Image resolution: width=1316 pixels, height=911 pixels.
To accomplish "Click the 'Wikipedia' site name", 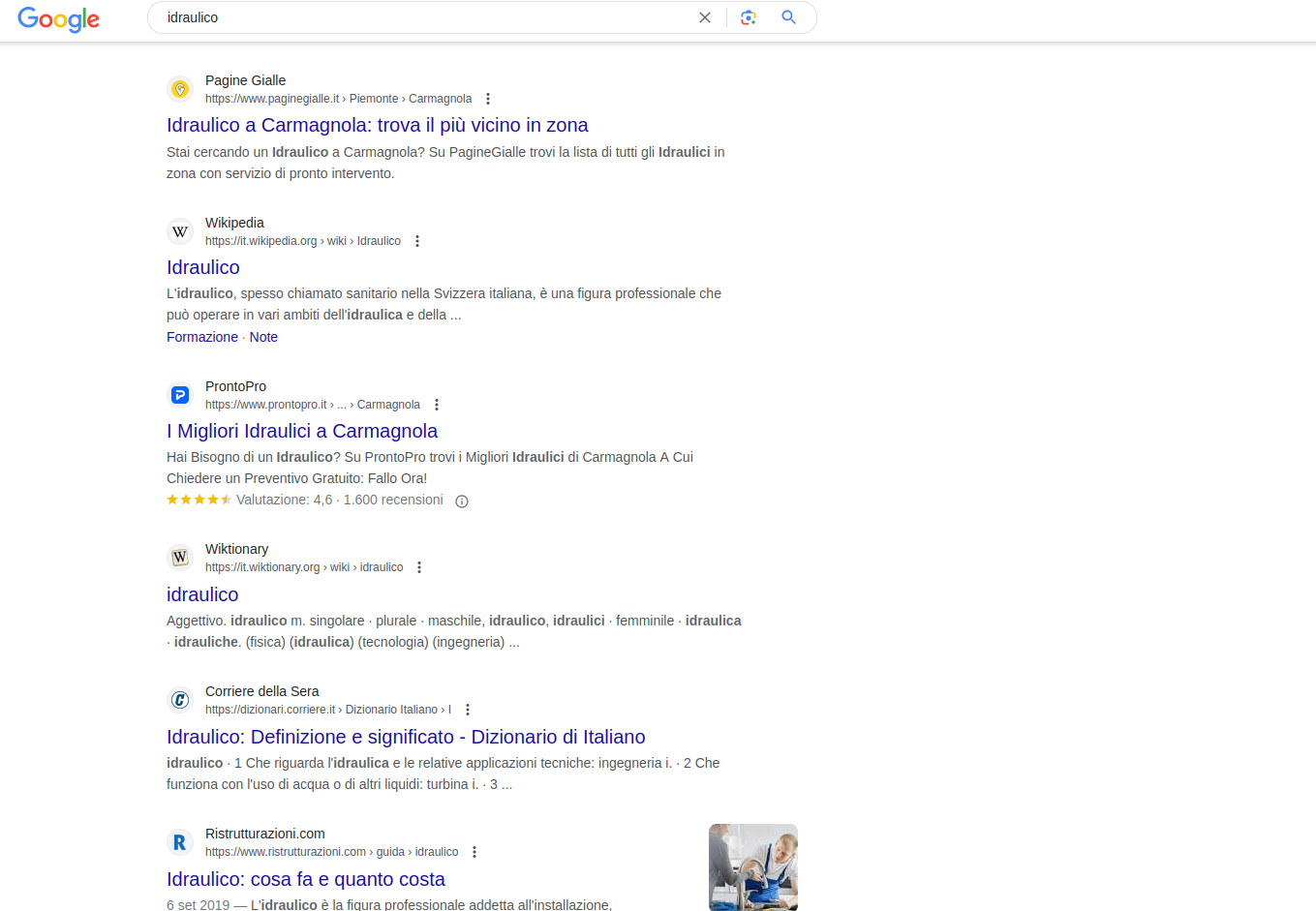I will click(x=234, y=223).
